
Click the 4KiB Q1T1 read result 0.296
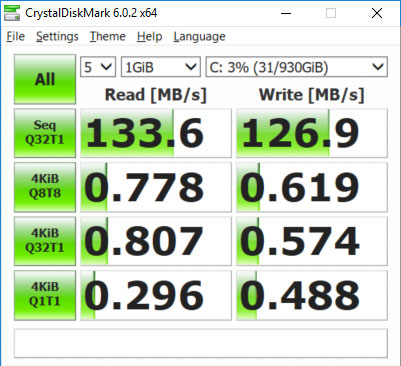click(x=156, y=295)
